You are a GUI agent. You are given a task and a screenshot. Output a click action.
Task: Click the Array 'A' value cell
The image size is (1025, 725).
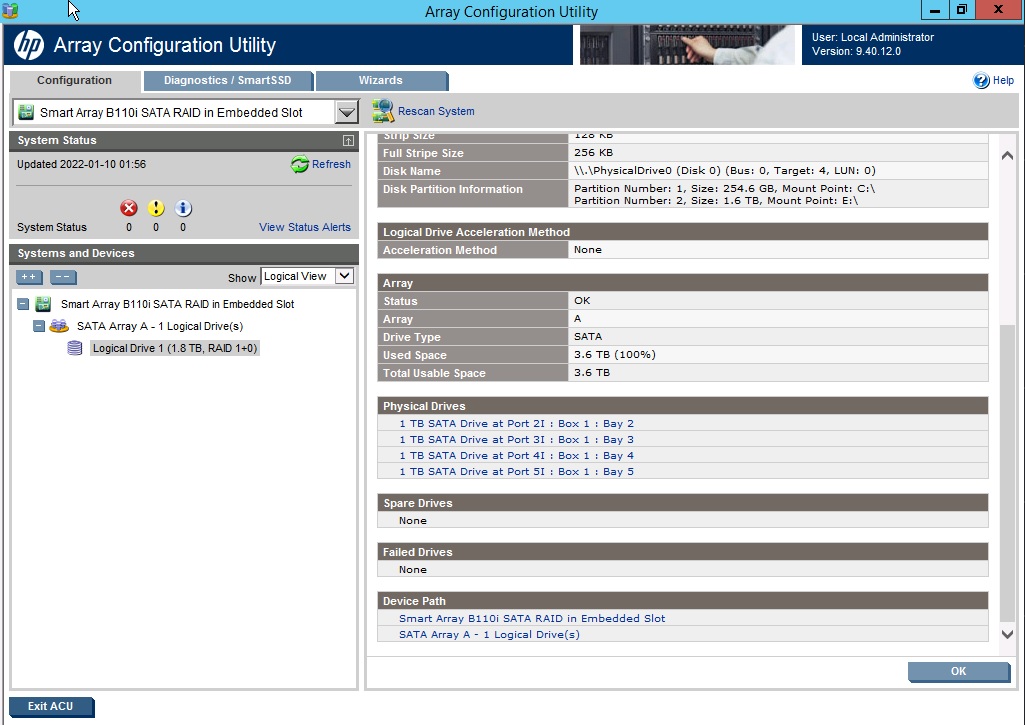[778, 319]
